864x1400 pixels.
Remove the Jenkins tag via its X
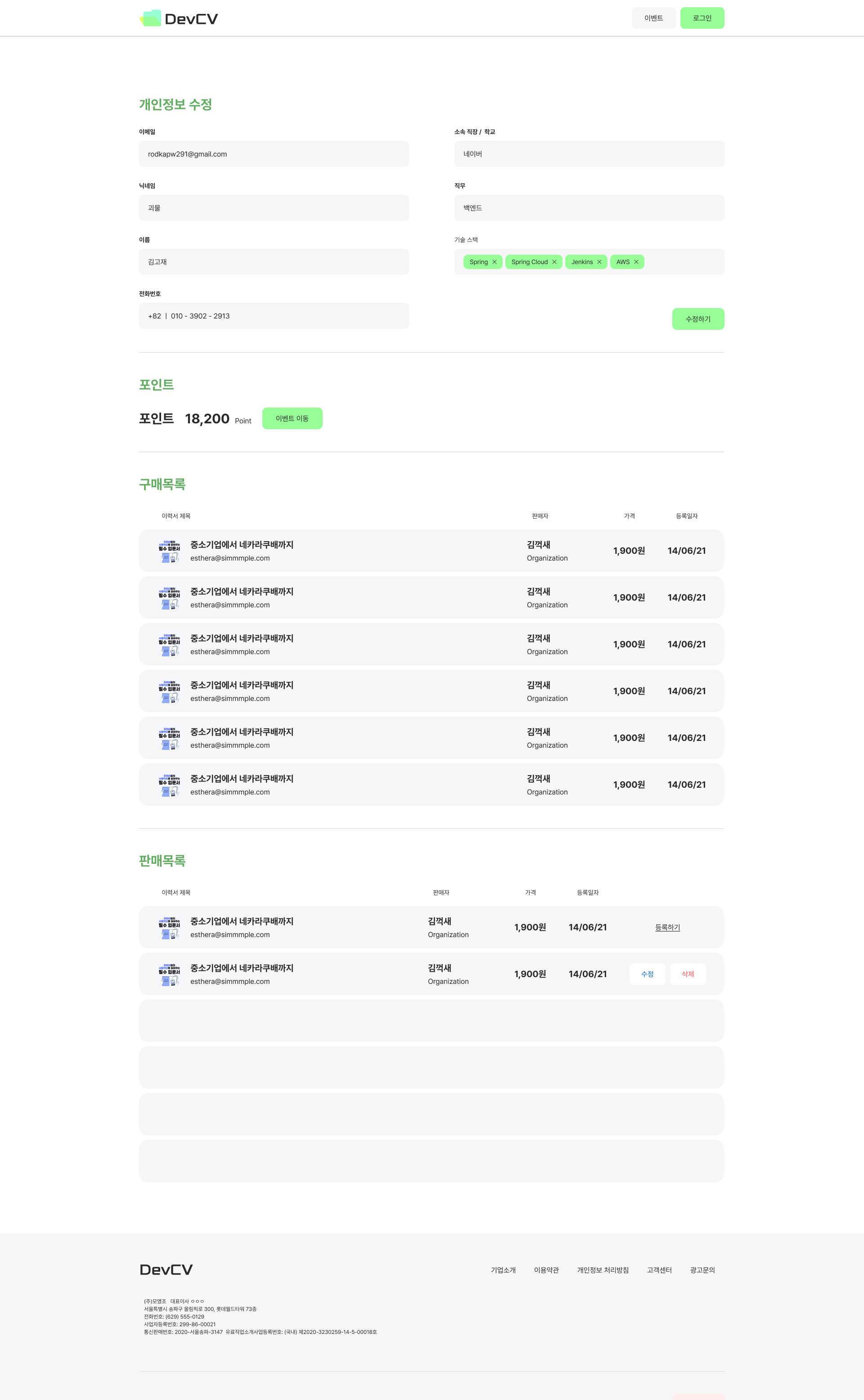(x=599, y=262)
